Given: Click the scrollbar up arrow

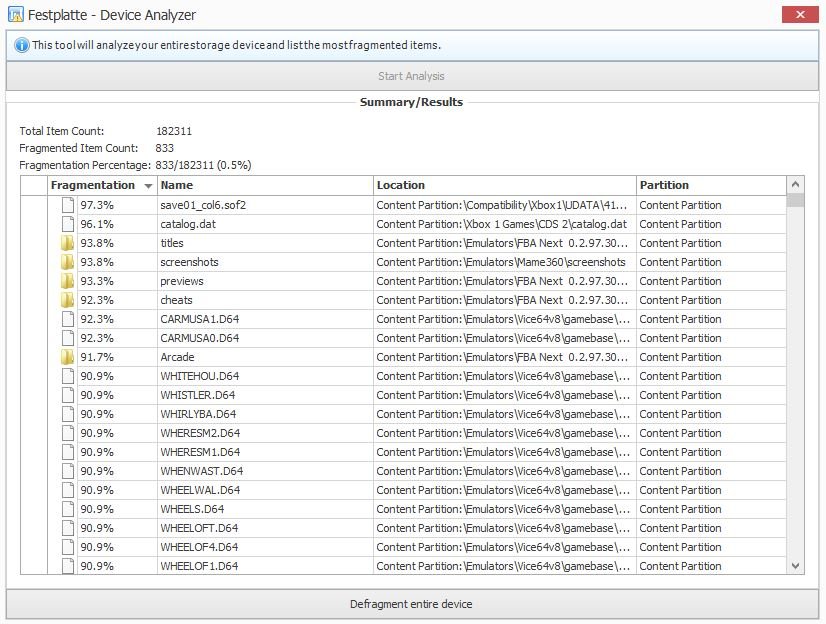Looking at the screenshot, I should click(795, 184).
